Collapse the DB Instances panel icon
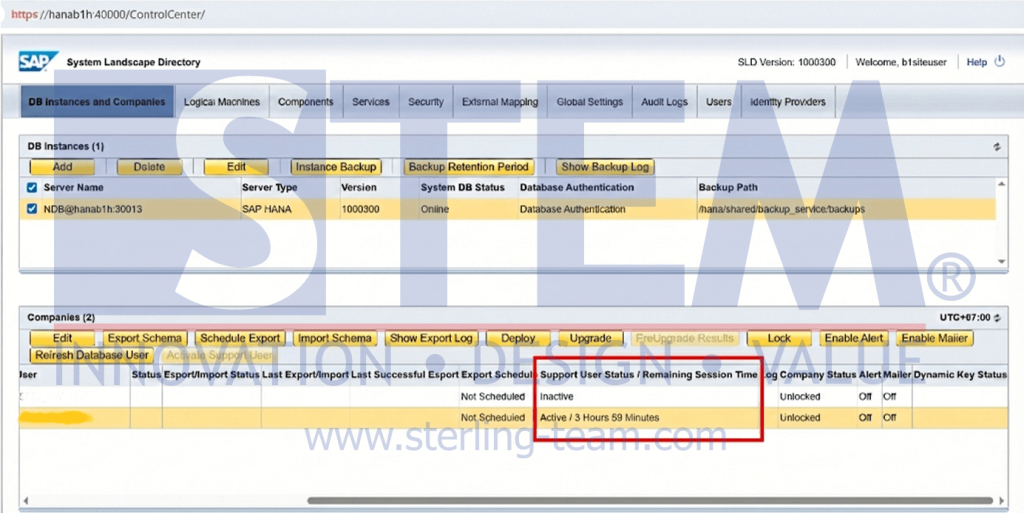1024x513 pixels. 997,147
